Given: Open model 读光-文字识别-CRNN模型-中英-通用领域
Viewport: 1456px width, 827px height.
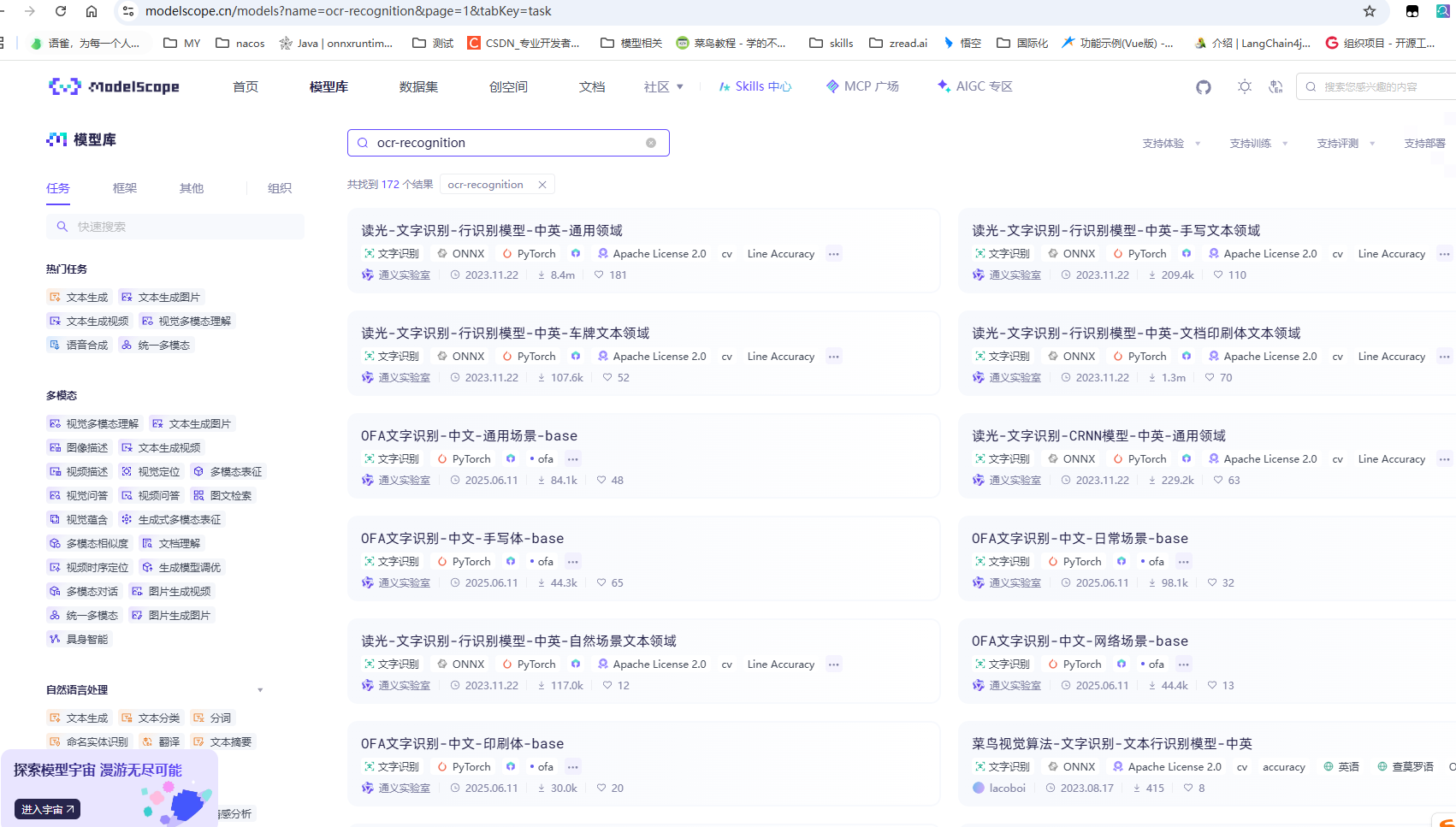Looking at the screenshot, I should click(1098, 436).
